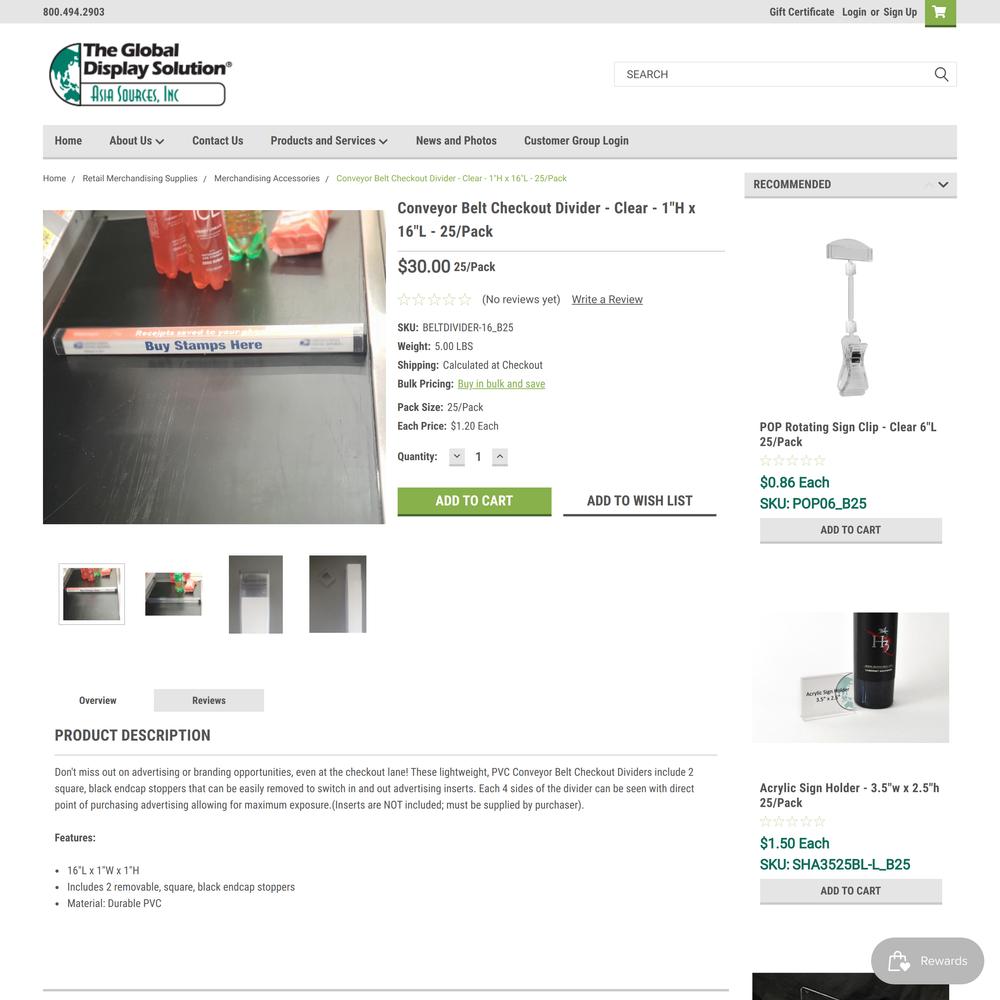Open the shopping cart icon
1000x1000 pixels.
click(x=940, y=13)
